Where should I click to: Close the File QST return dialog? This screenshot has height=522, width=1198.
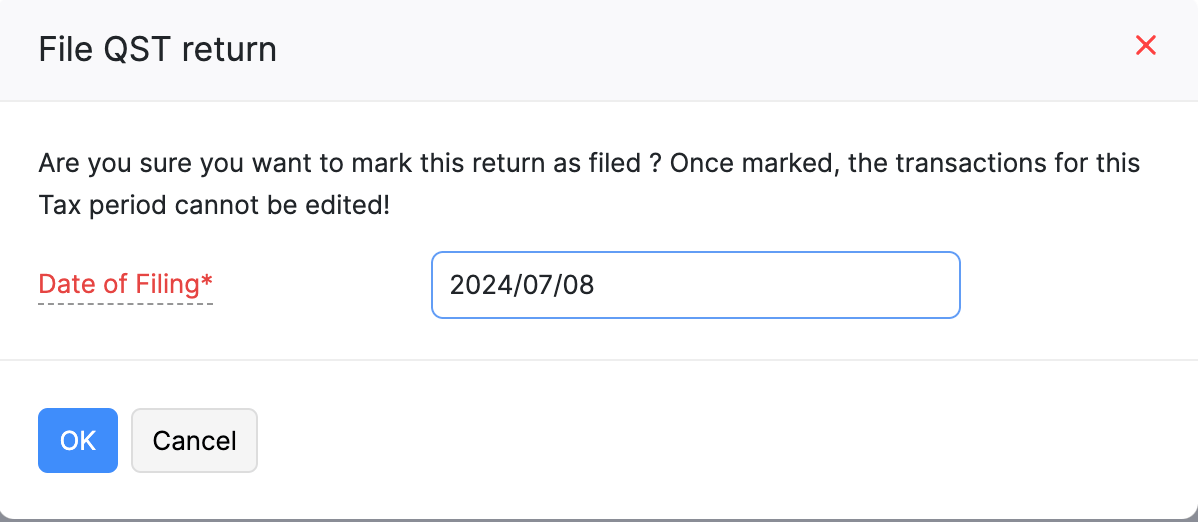point(1145,45)
